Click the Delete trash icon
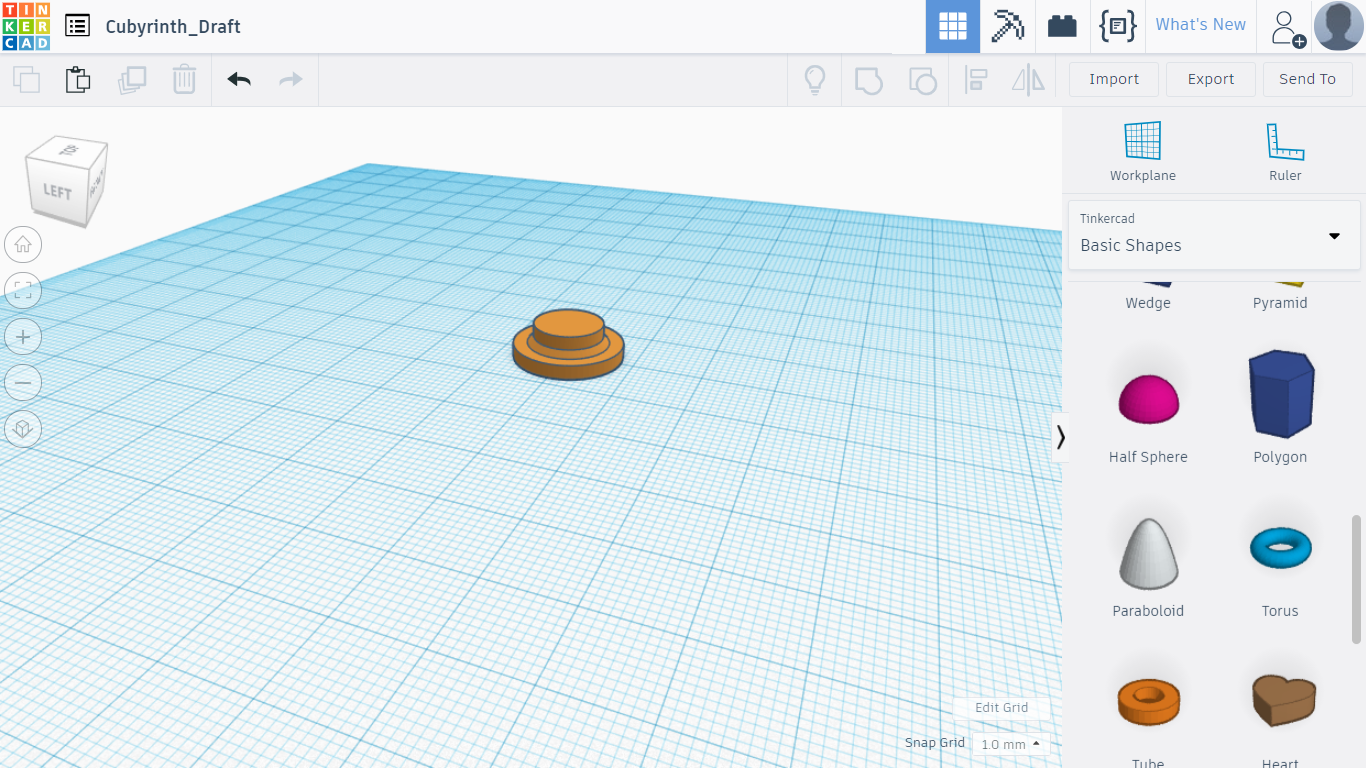The height and width of the screenshot is (768, 1366). [184, 79]
